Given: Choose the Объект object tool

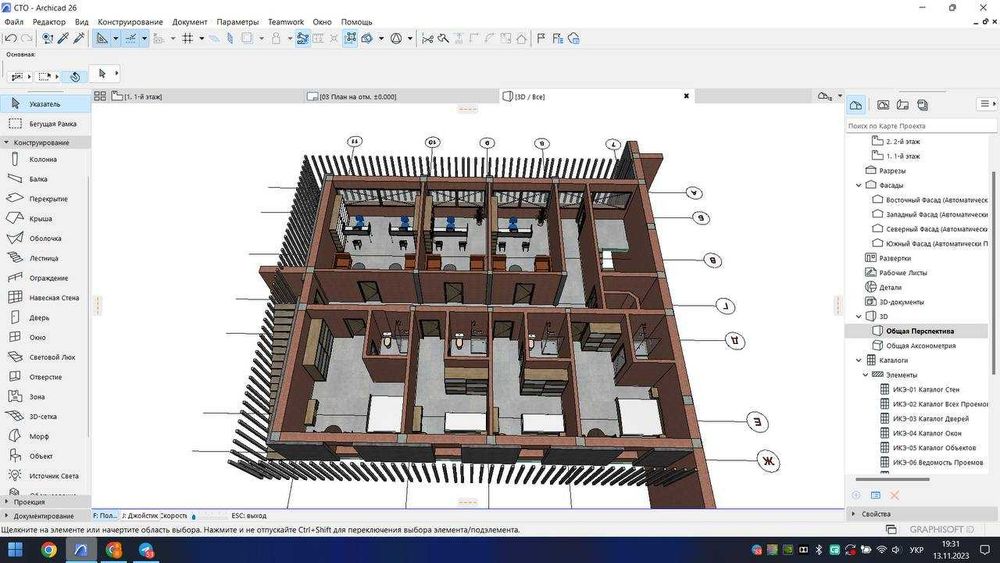Looking at the screenshot, I should click(45, 456).
